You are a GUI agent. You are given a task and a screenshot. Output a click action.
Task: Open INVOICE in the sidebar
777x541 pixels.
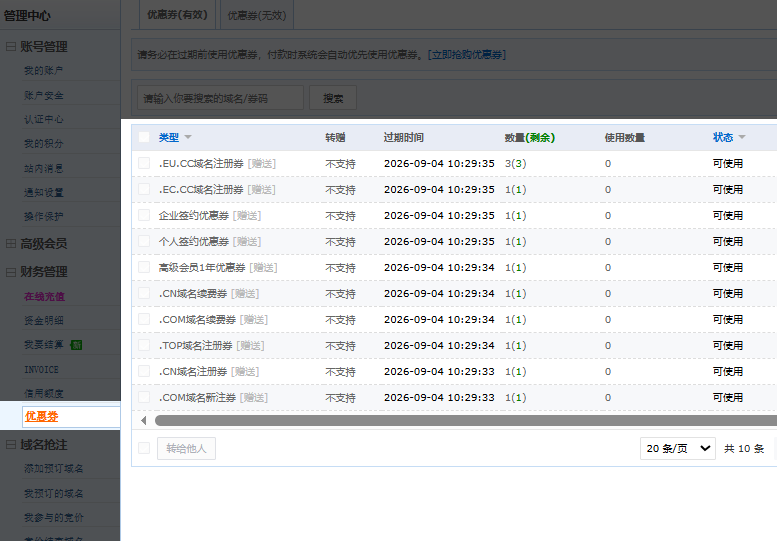pos(42,370)
